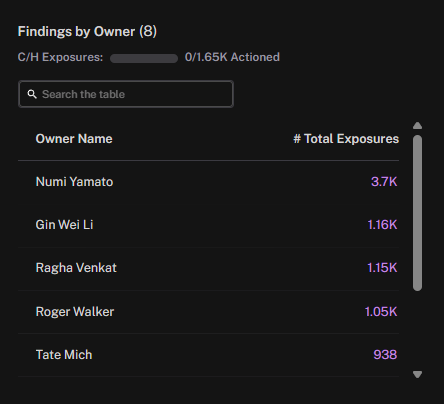The width and height of the screenshot is (444, 404).
Task: Click the table scrollbar thumb
Action: click(417, 213)
